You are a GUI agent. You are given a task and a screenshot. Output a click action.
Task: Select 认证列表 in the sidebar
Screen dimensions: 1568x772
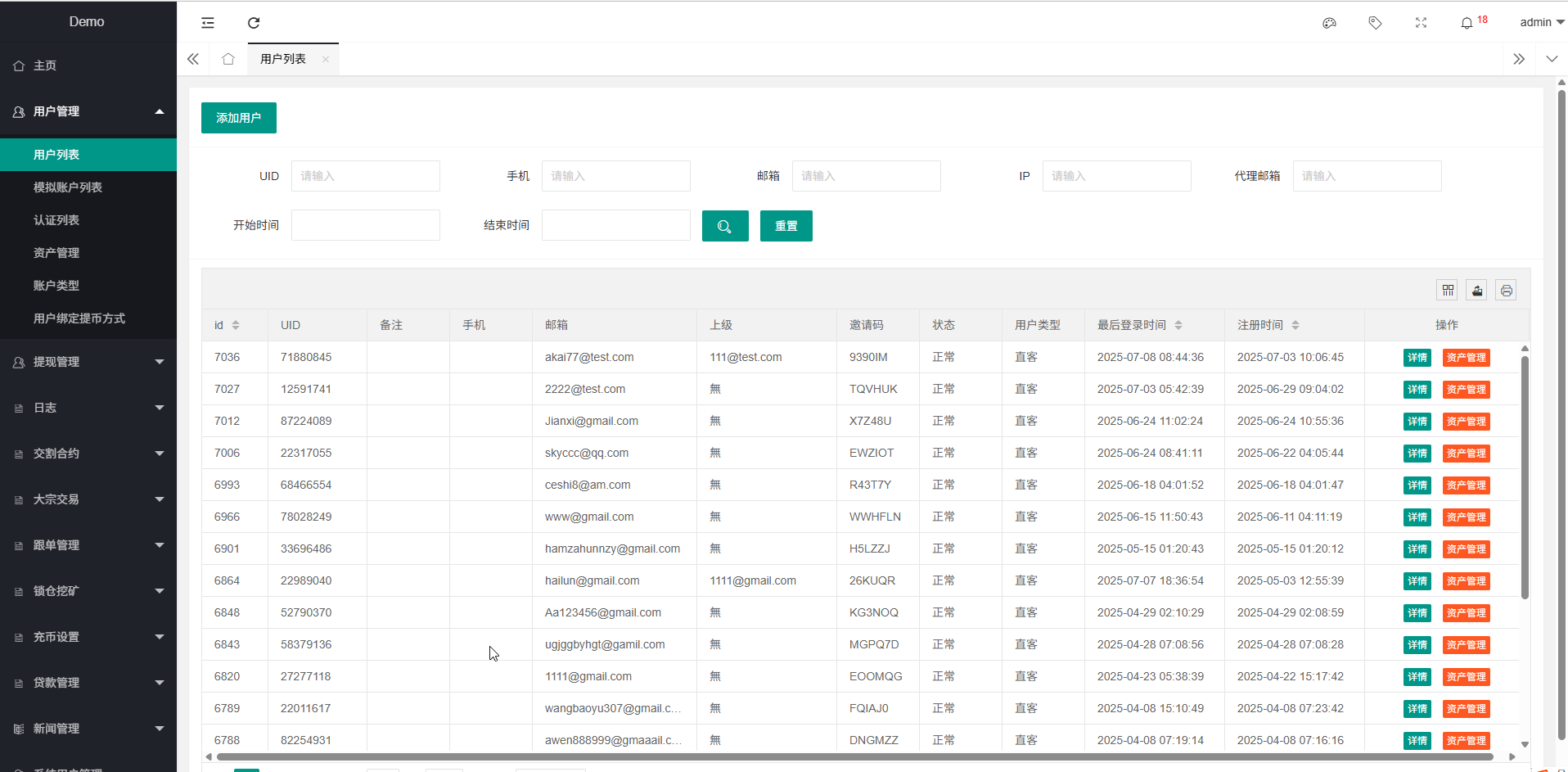56,220
